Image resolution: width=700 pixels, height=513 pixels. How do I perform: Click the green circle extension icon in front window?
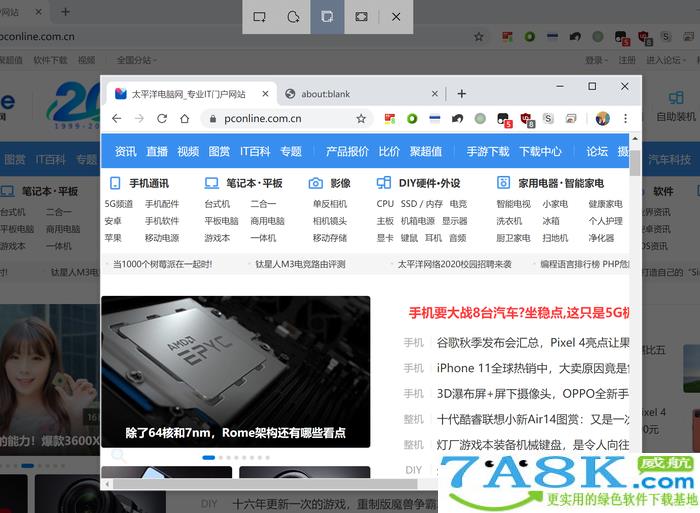pyautogui.click(x=412, y=118)
